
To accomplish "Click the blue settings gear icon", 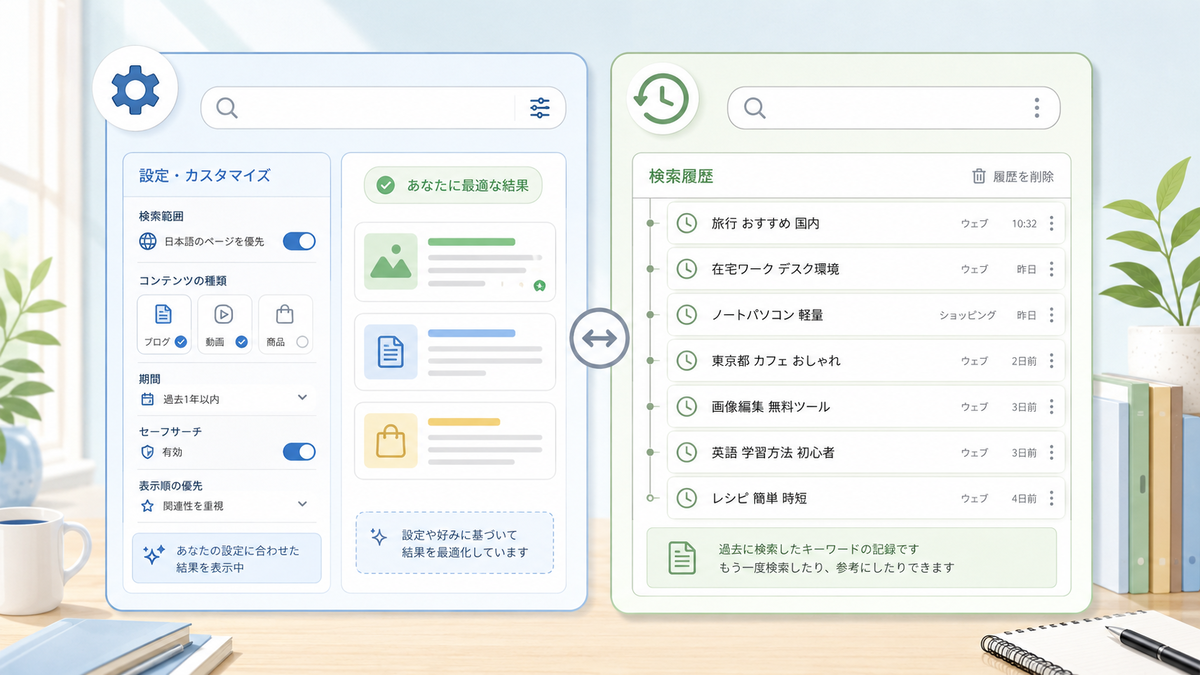I will click(134, 90).
